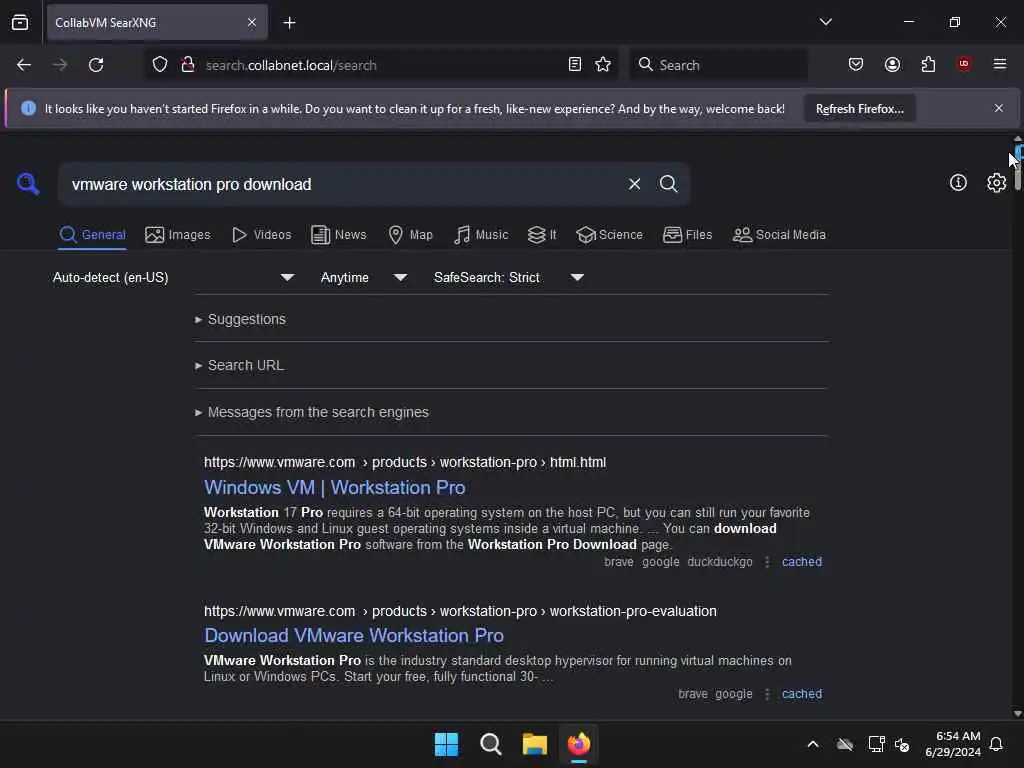This screenshot has height=768, width=1024.
Task: Open the Auto-detect (en-US) language dropdown
Action: coord(173,278)
